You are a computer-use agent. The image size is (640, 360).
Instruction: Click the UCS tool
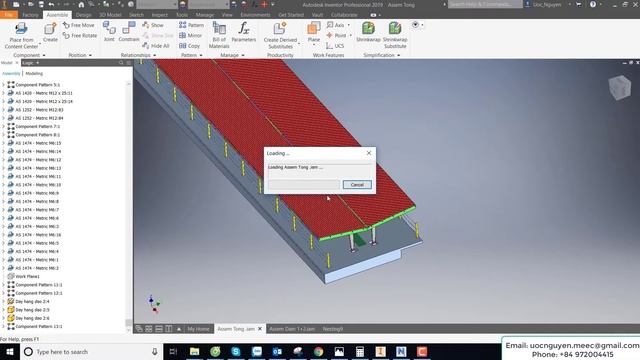335,46
